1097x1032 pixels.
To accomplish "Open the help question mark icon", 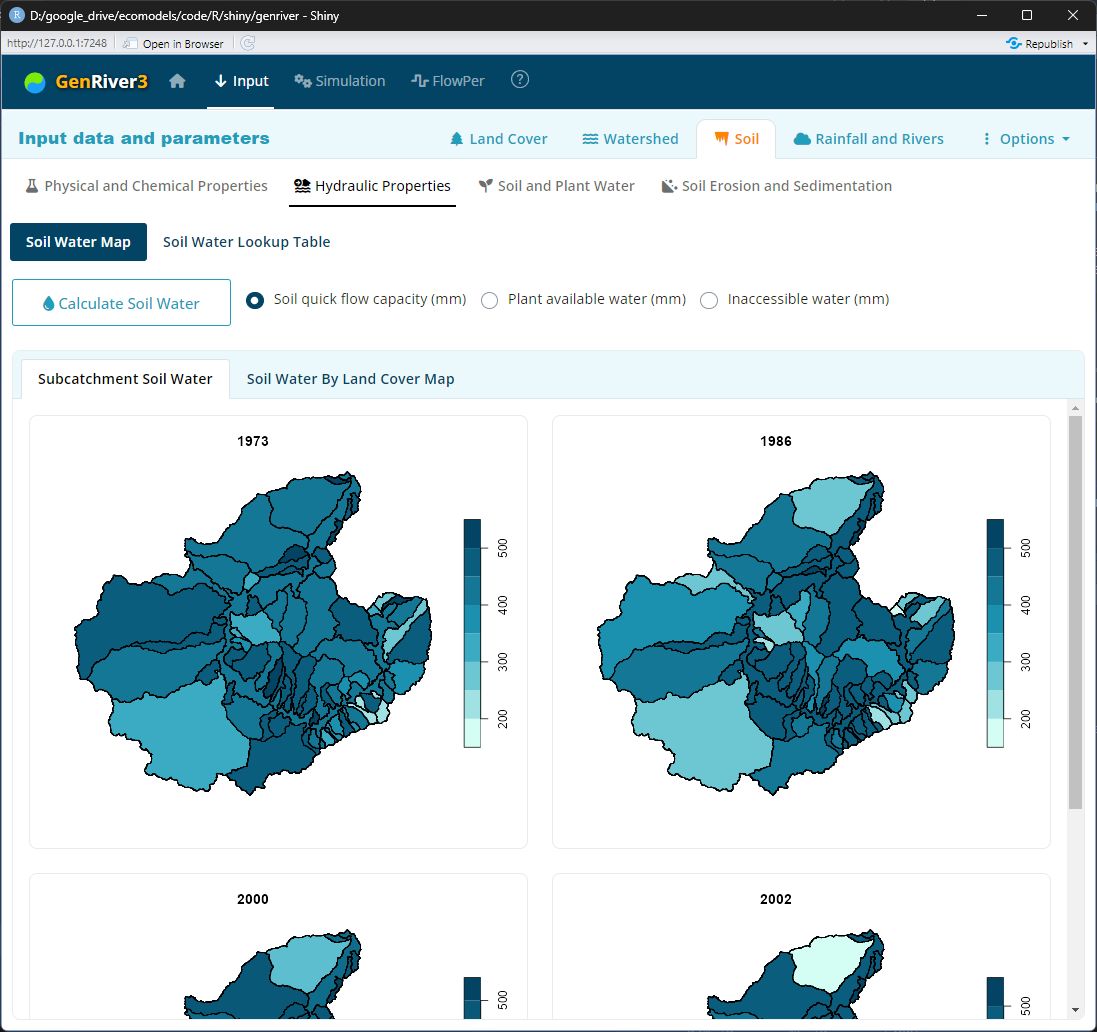I will click(x=520, y=80).
